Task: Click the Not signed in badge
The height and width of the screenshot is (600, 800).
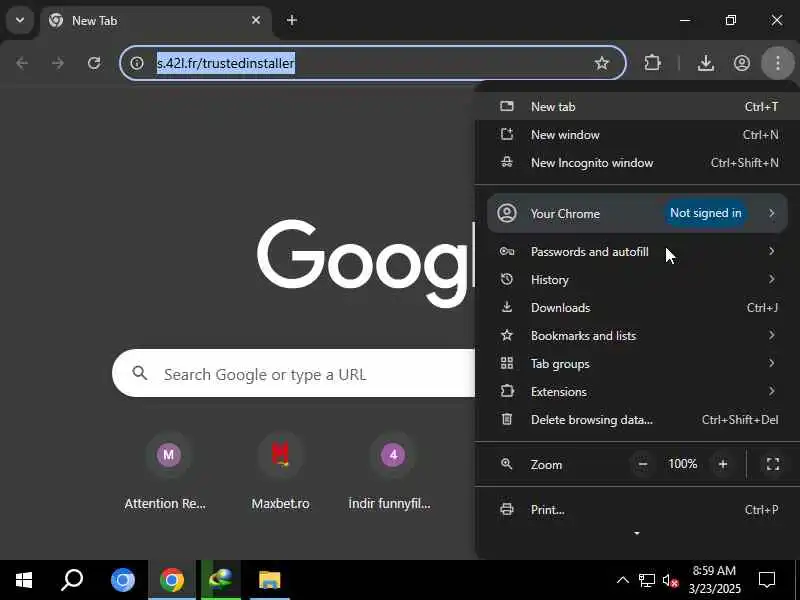Action: 706,213
